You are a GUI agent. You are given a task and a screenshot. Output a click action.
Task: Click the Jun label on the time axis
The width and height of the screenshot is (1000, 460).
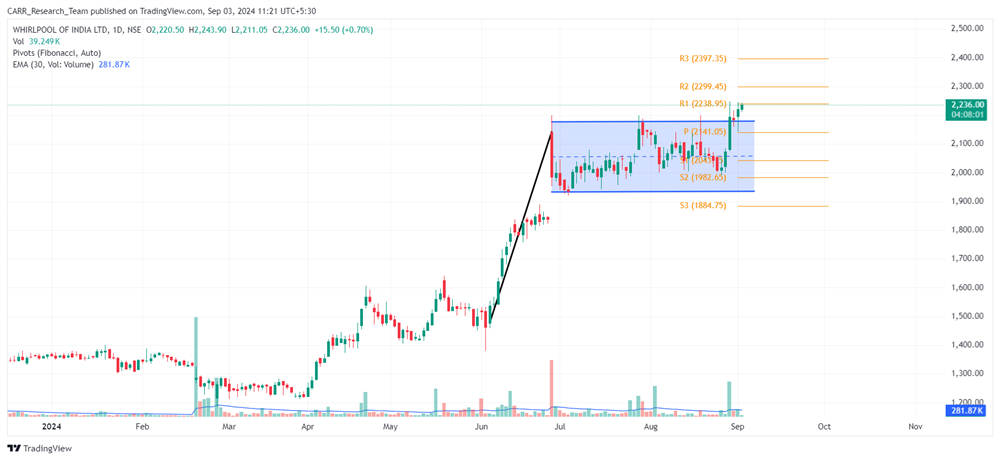click(482, 426)
